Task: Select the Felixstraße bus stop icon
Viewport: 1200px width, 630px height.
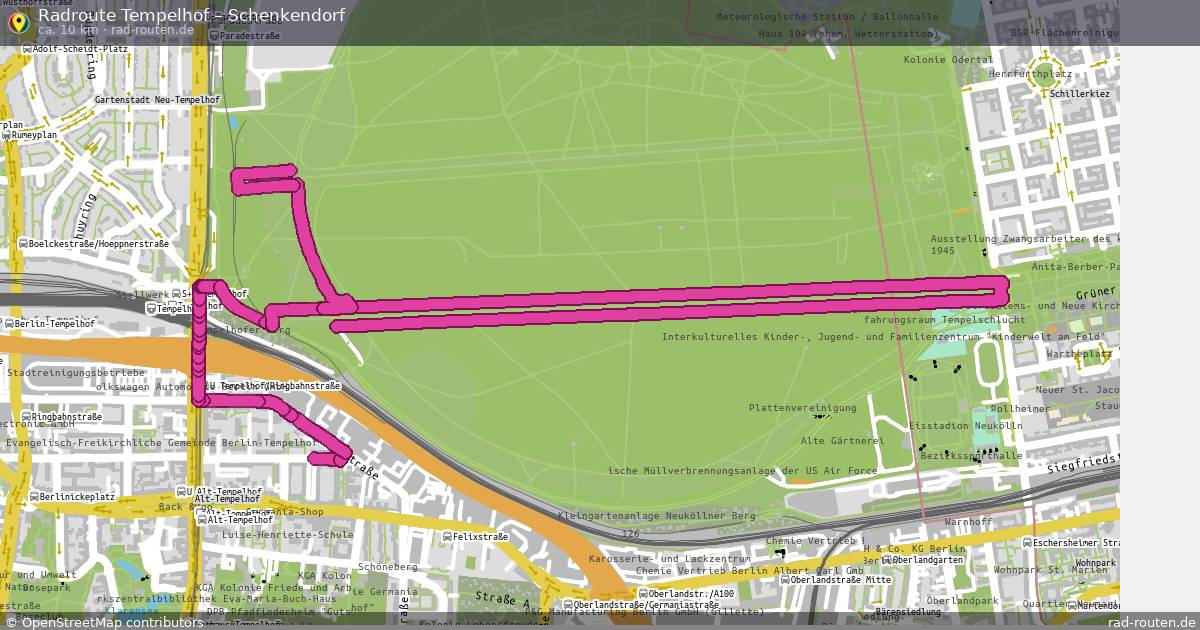Action: [x=447, y=536]
